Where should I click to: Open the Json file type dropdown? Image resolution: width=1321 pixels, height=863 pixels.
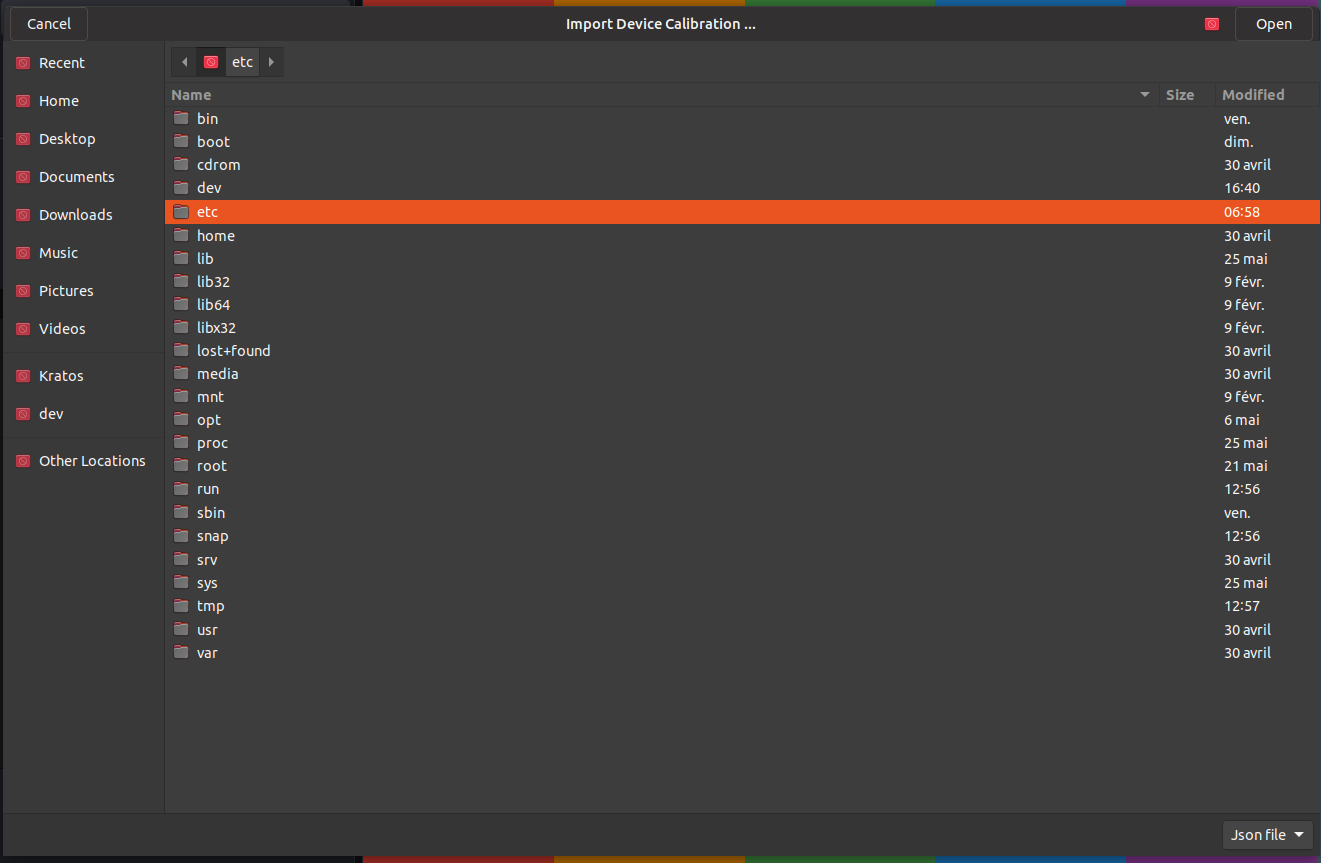pos(1267,834)
